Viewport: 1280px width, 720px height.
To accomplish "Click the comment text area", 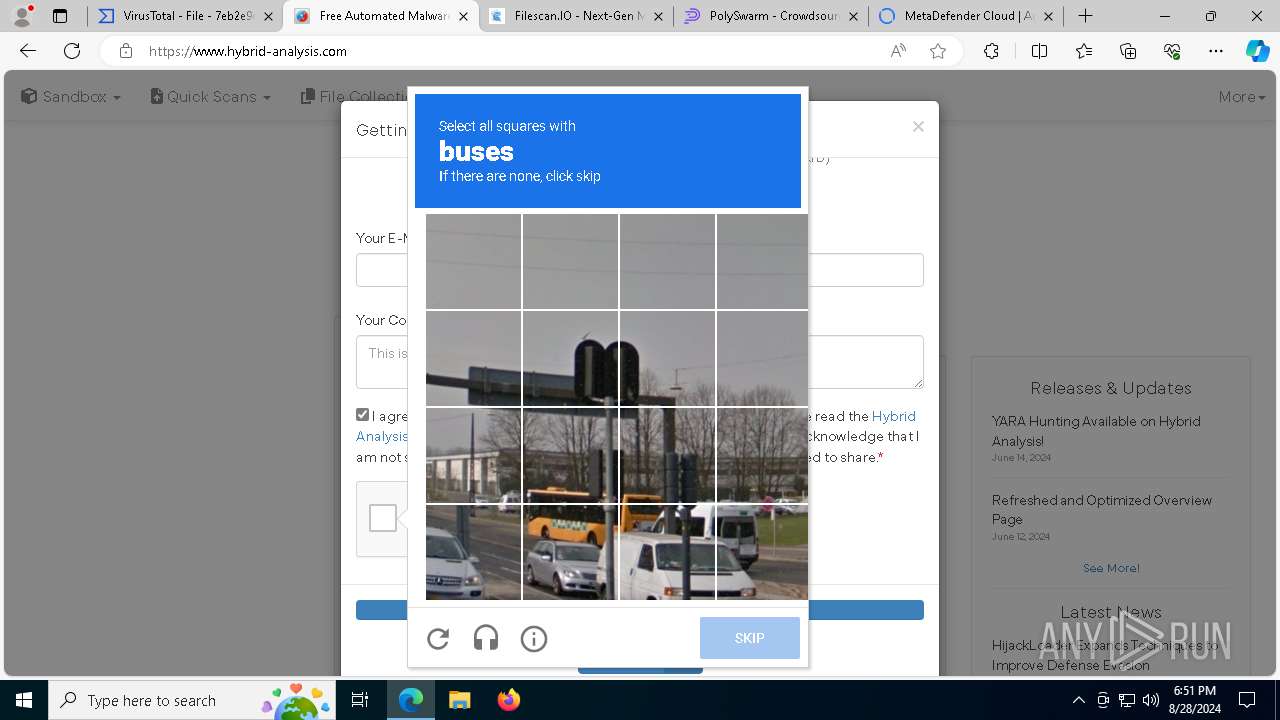I will click(639, 362).
